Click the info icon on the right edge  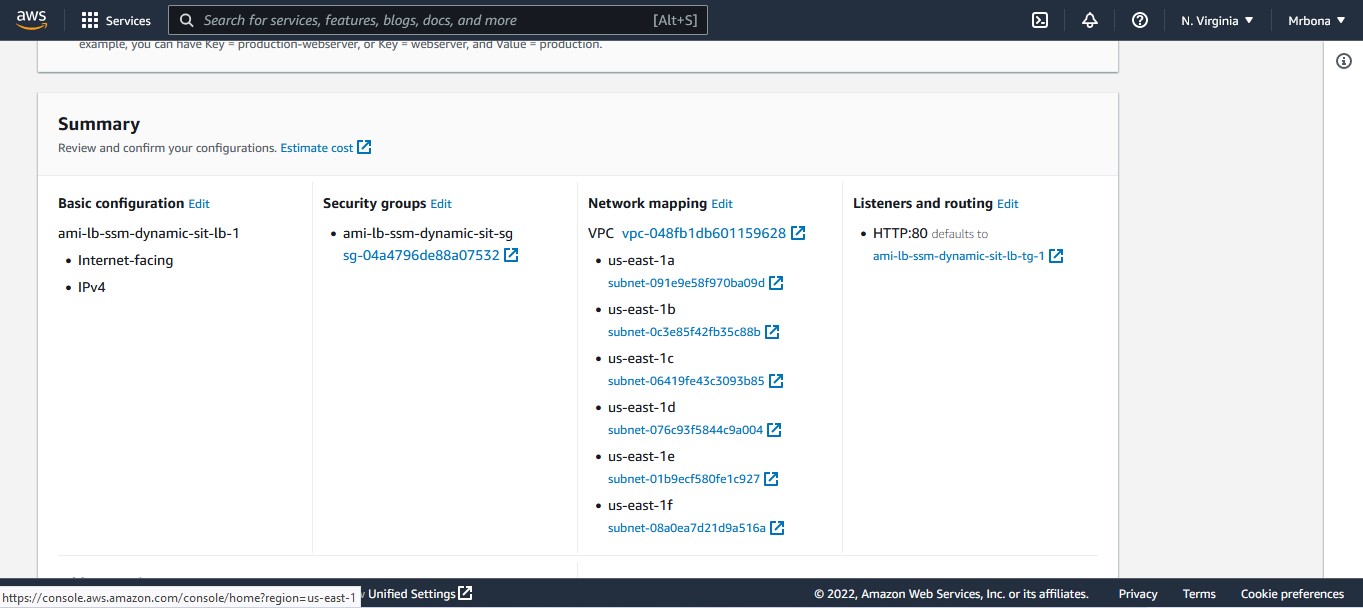click(x=1344, y=61)
